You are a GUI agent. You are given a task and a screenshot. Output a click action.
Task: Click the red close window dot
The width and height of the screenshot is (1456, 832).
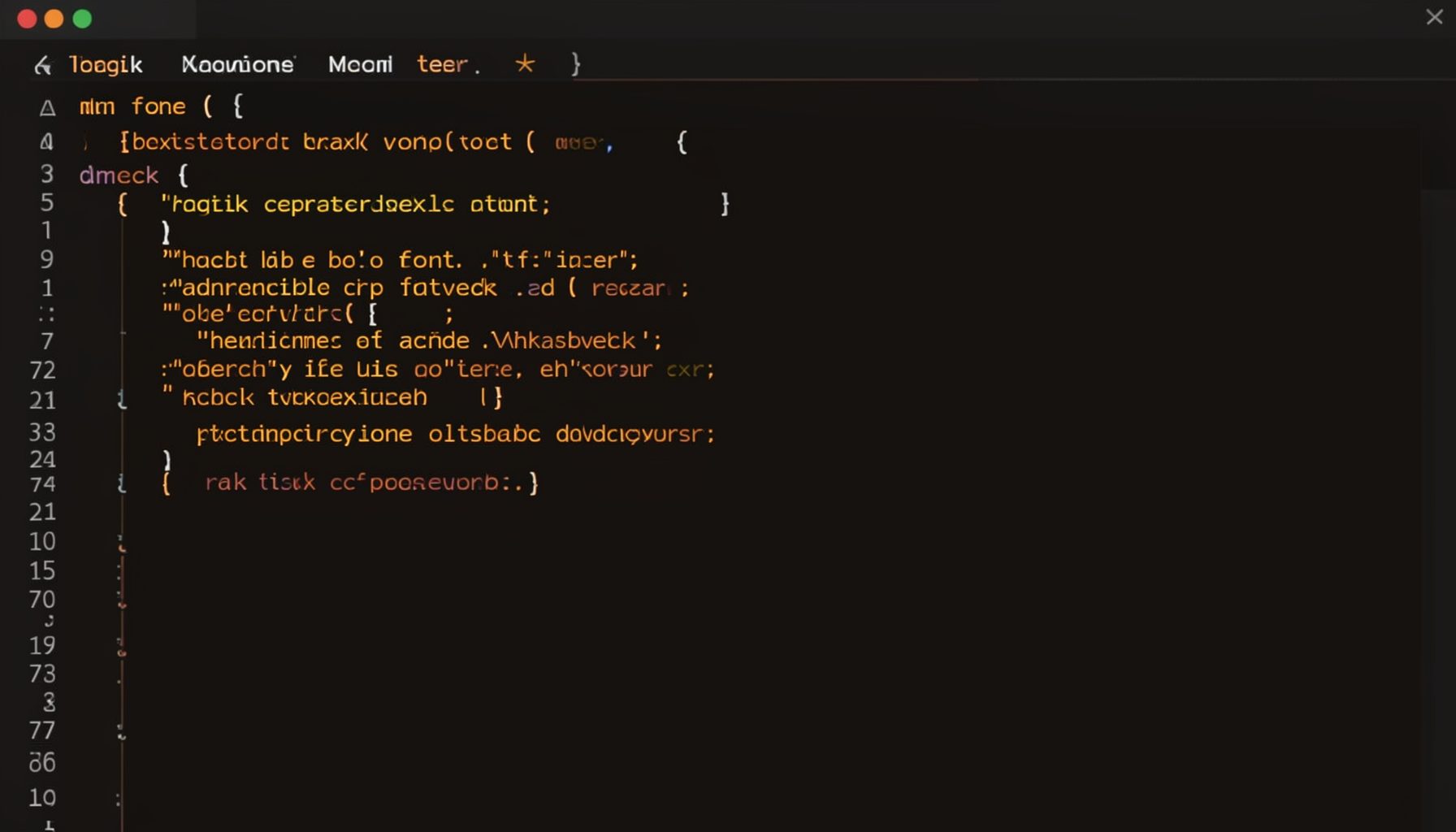pyautogui.click(x=27, y=19)
